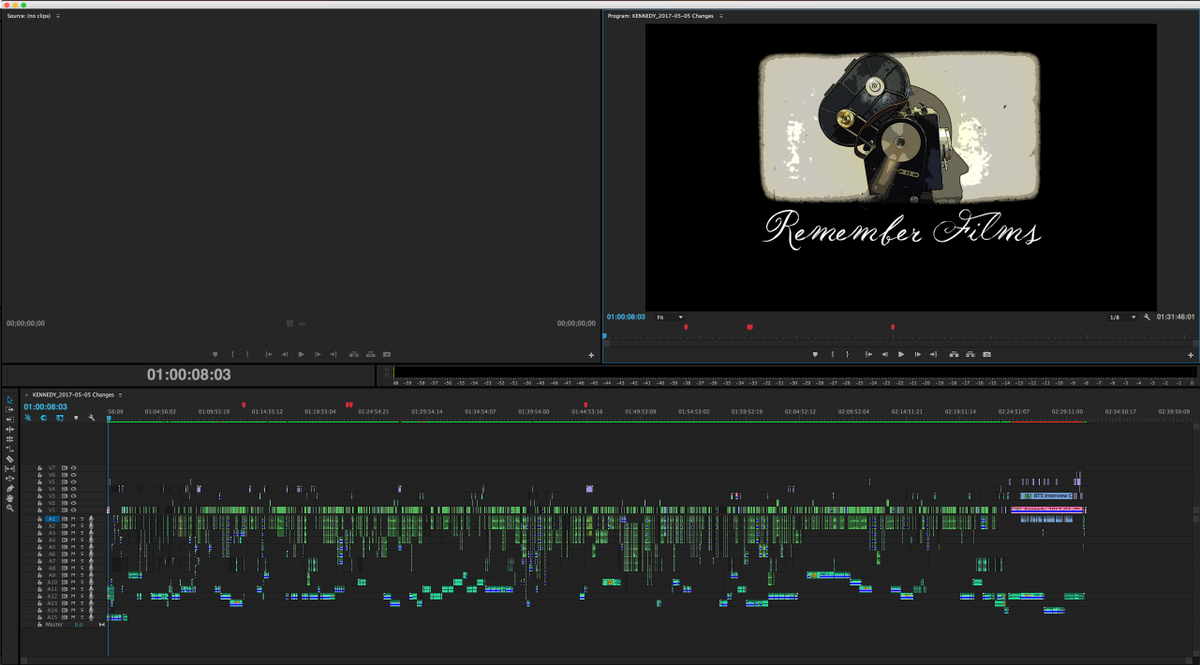
Task: Click Lift button in Program monitor
Action: tap(954, 354)
